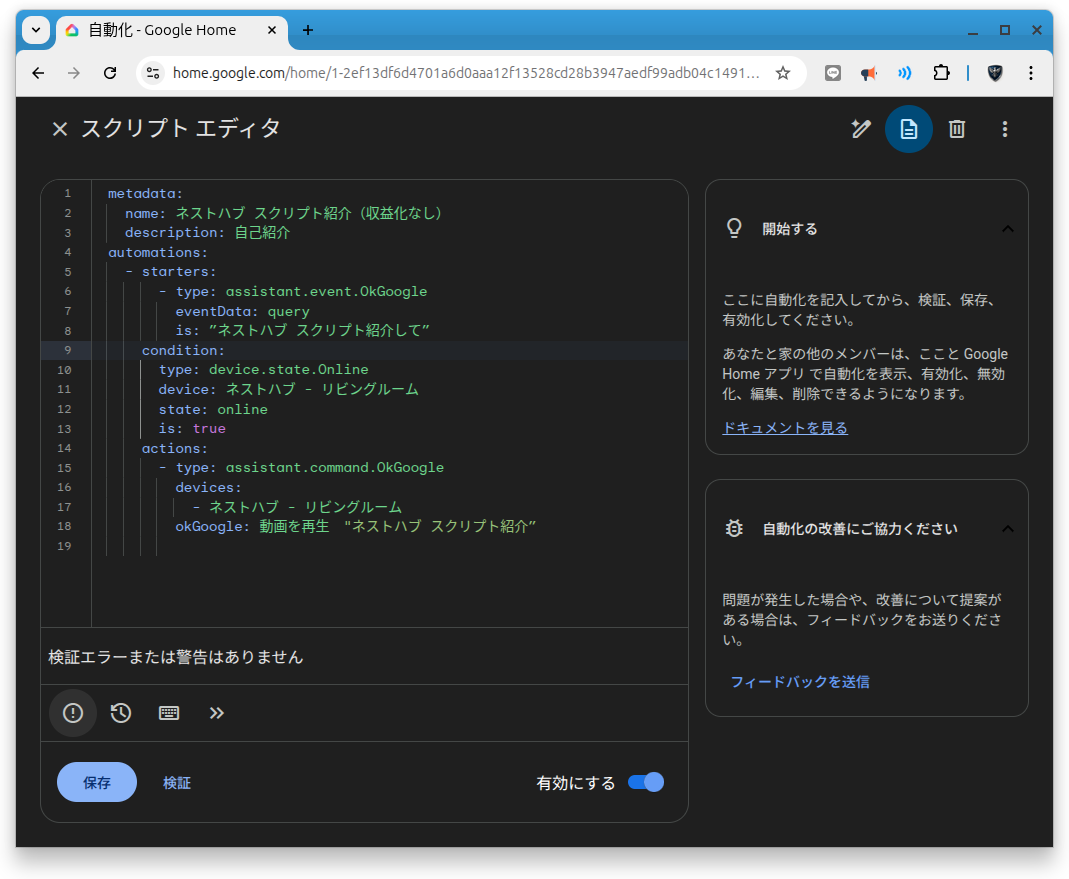The image size is (1069, 879).
Task: Click the browser address bar
Action: point(450,72)
